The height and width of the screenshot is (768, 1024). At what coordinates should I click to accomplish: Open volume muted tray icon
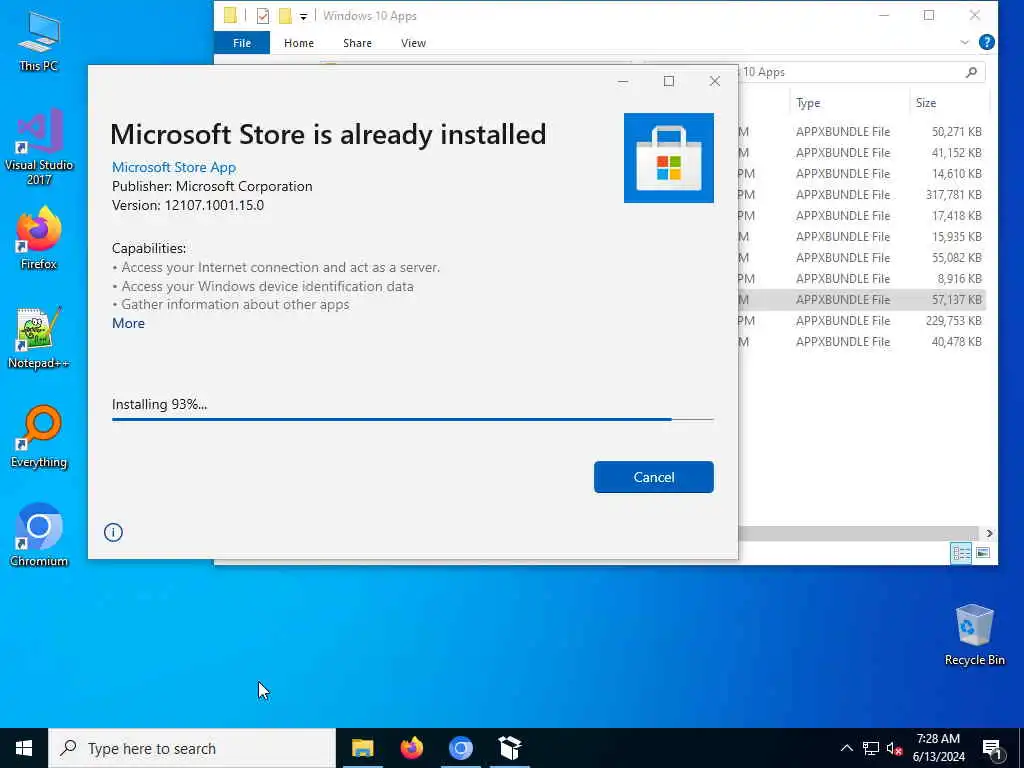pos(894,748)
